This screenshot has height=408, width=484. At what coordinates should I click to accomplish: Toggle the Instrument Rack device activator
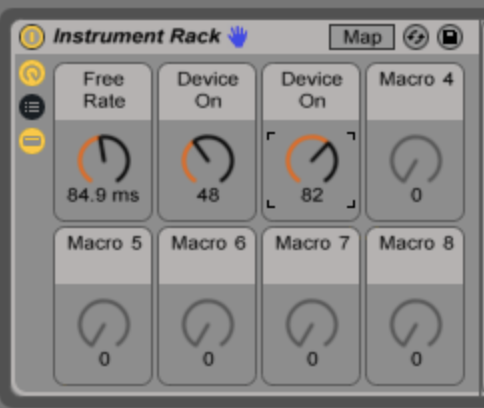pos(32,37)
